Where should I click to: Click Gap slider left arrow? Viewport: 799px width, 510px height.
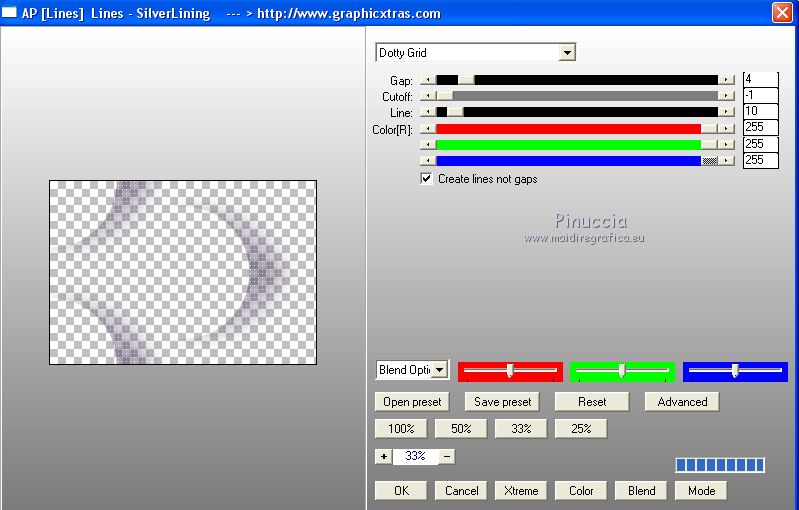[428, 80]
